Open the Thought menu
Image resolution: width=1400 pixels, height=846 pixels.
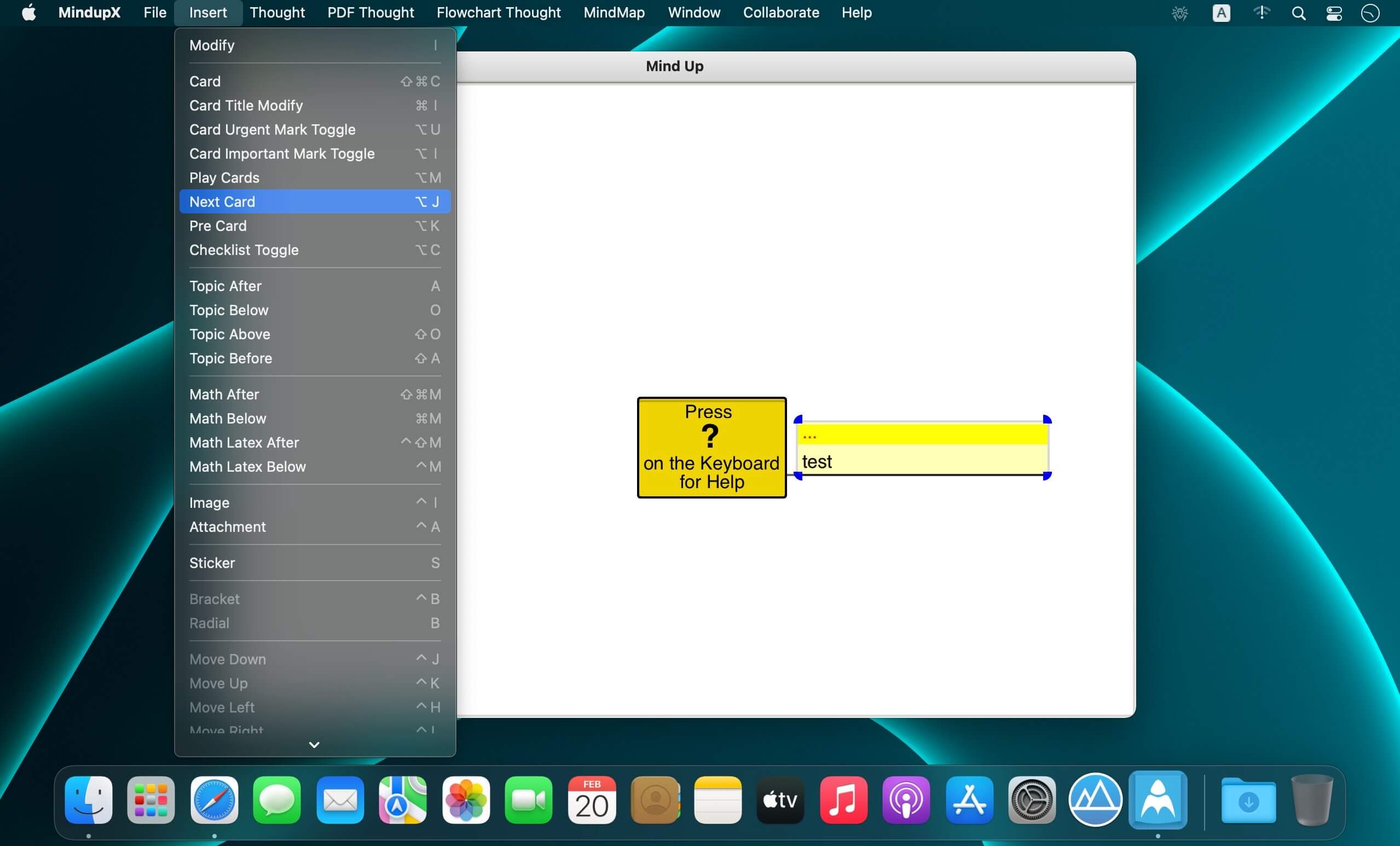pyautogui.click(x=277, y=13)
